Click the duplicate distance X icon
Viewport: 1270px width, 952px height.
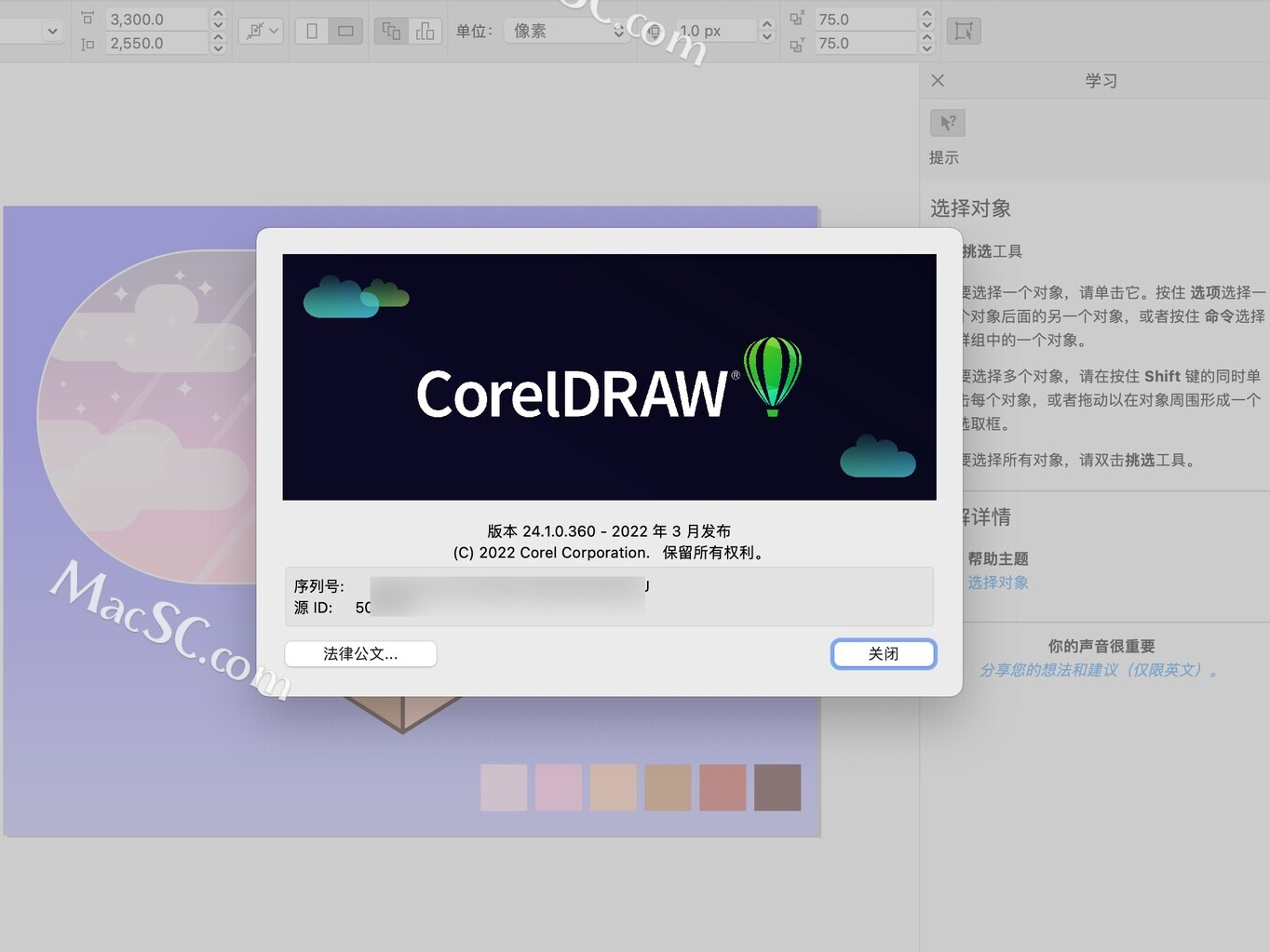(x=796, y=19)
